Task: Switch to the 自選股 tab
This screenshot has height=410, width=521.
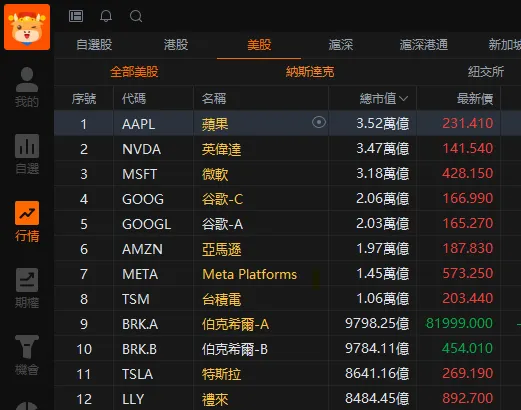Action: (94, 45)
